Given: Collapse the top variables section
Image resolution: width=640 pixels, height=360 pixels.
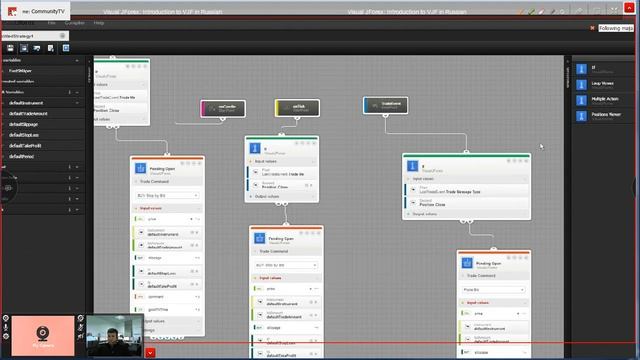Looking at the screenshot, I should (x=77, y=60).
